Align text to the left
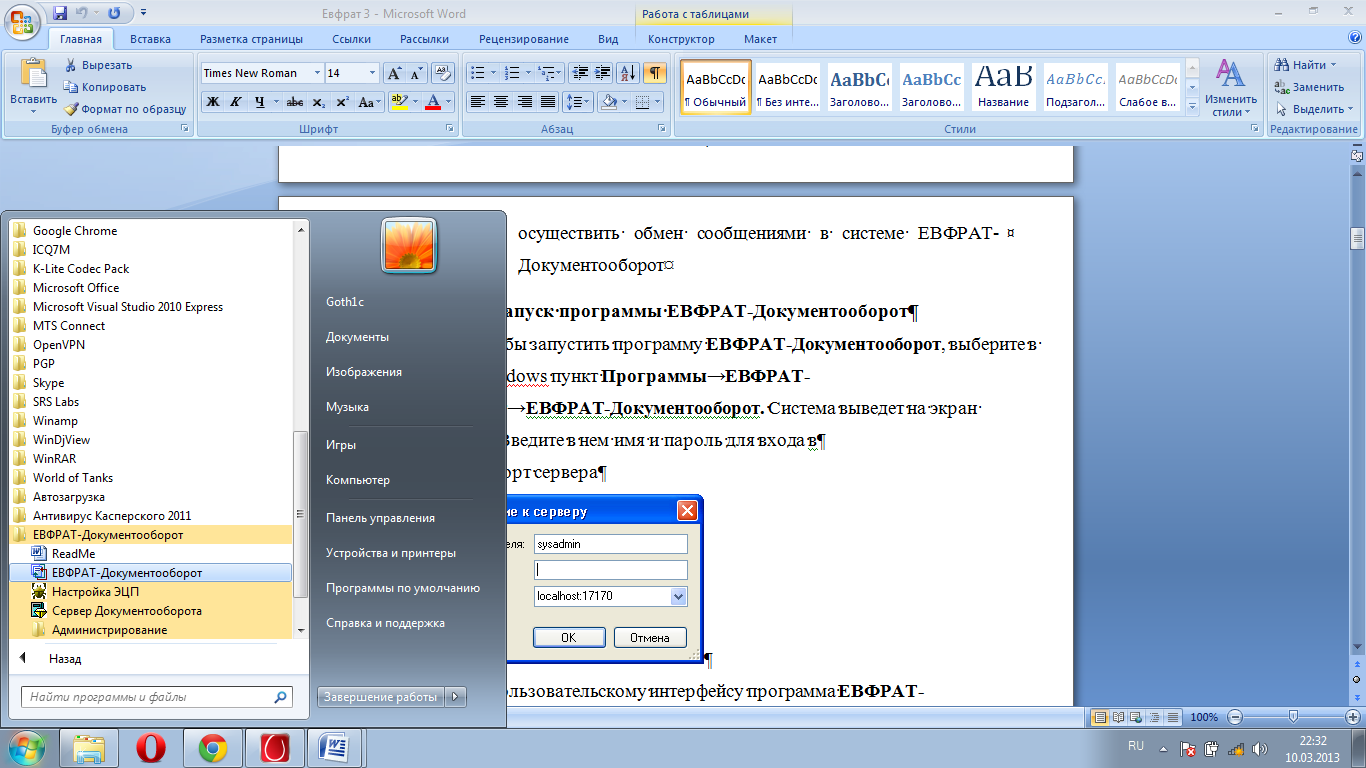 tap(478, 102)
